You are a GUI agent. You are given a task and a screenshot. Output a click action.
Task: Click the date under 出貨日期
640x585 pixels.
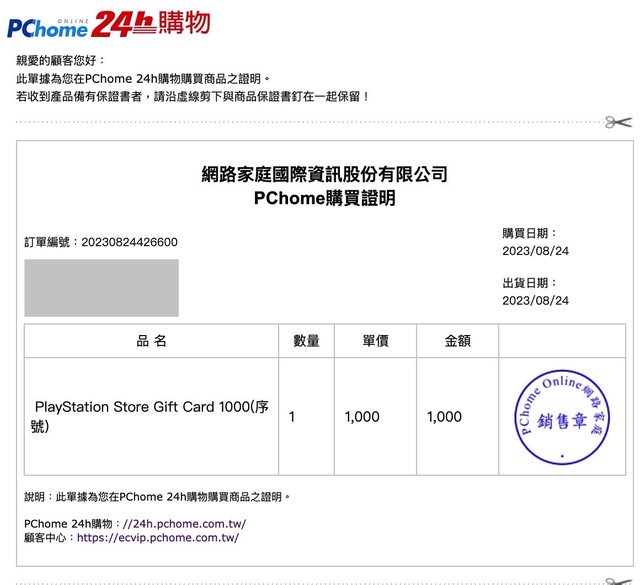535,300
